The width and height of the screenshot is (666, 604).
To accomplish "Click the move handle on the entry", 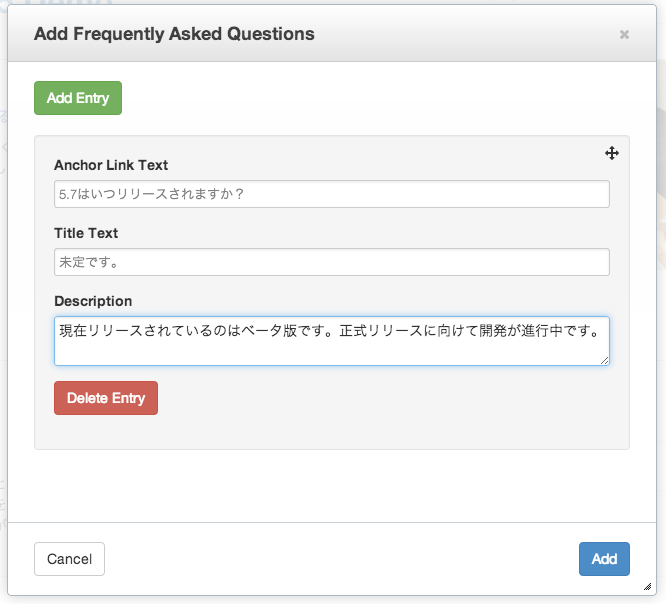I will click(611, 153).
